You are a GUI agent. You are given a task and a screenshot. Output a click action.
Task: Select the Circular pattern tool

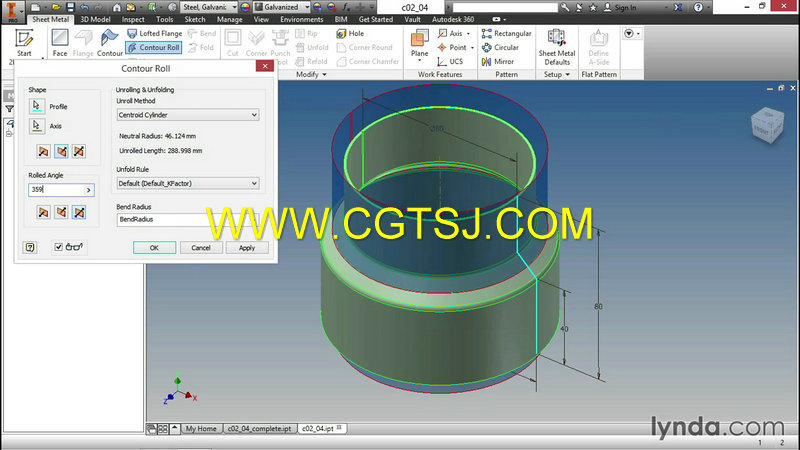tap(500, 47)
